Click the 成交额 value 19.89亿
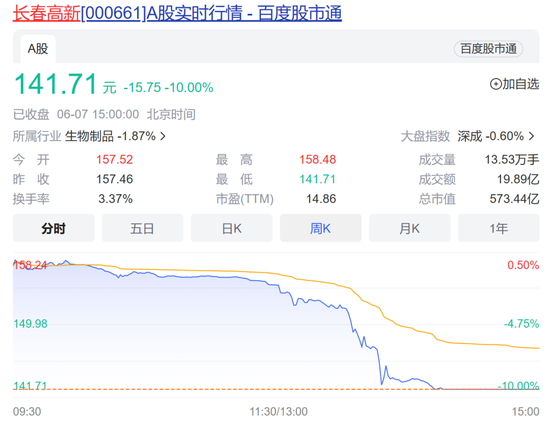This screenshot has width=550, height=421. pos(518,179)
